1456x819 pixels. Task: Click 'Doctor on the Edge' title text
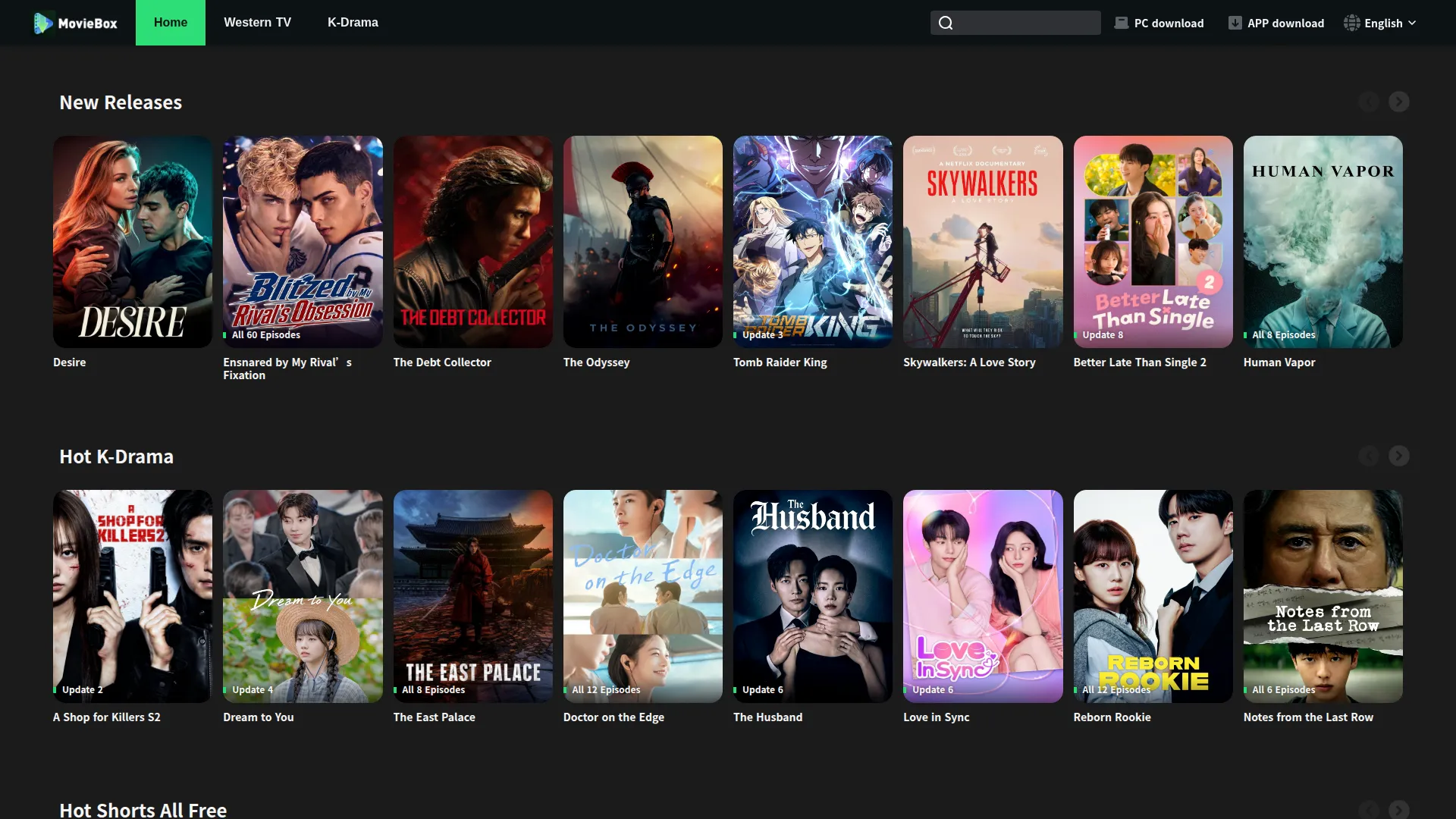(x=613, y=717)
